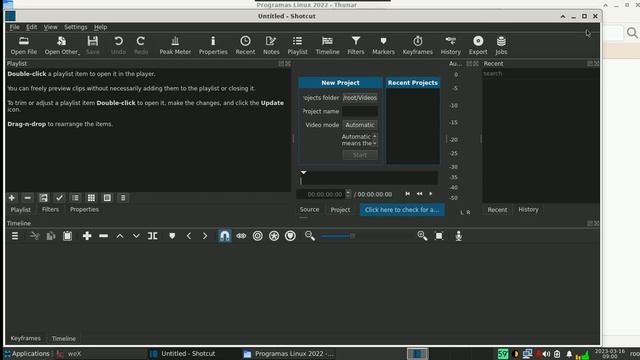Viewport: 640px width, 360px height.
Task: Open the Jobs panel
Action: tap(501, 45)
